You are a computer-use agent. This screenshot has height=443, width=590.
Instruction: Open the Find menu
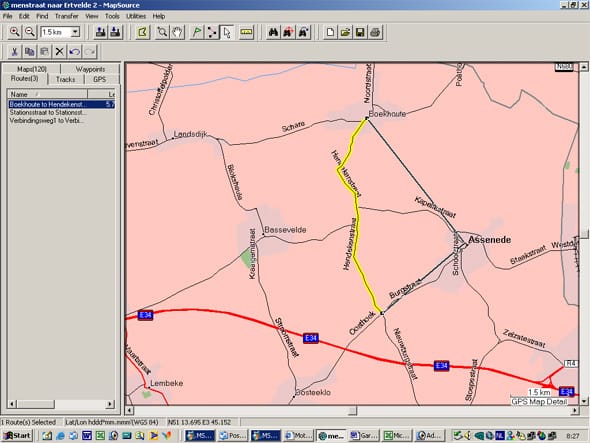[x=42, y=16]
